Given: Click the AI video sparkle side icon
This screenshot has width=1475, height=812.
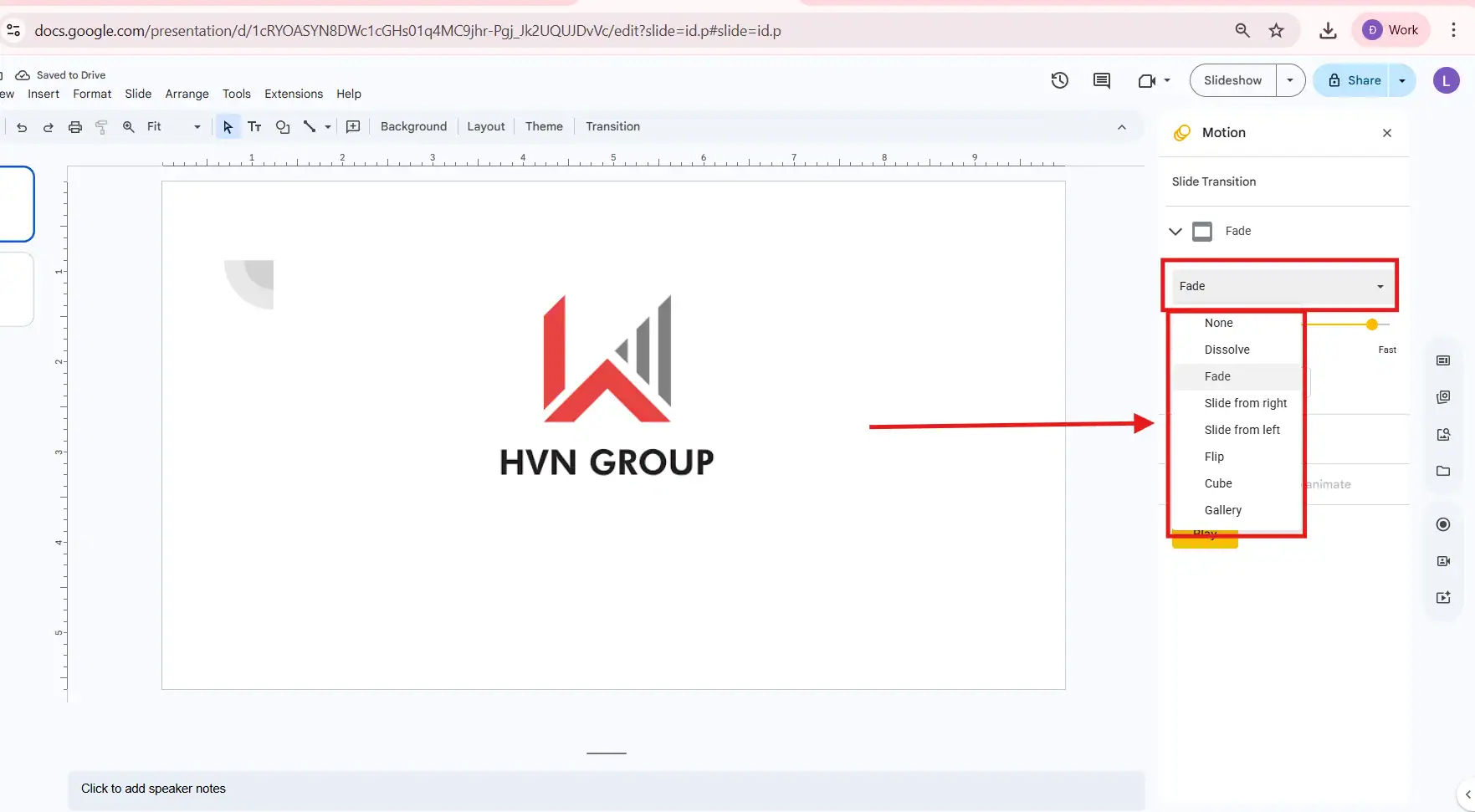Looking at the screenshot, I should pyautogui.click(x=1443, y=598).
